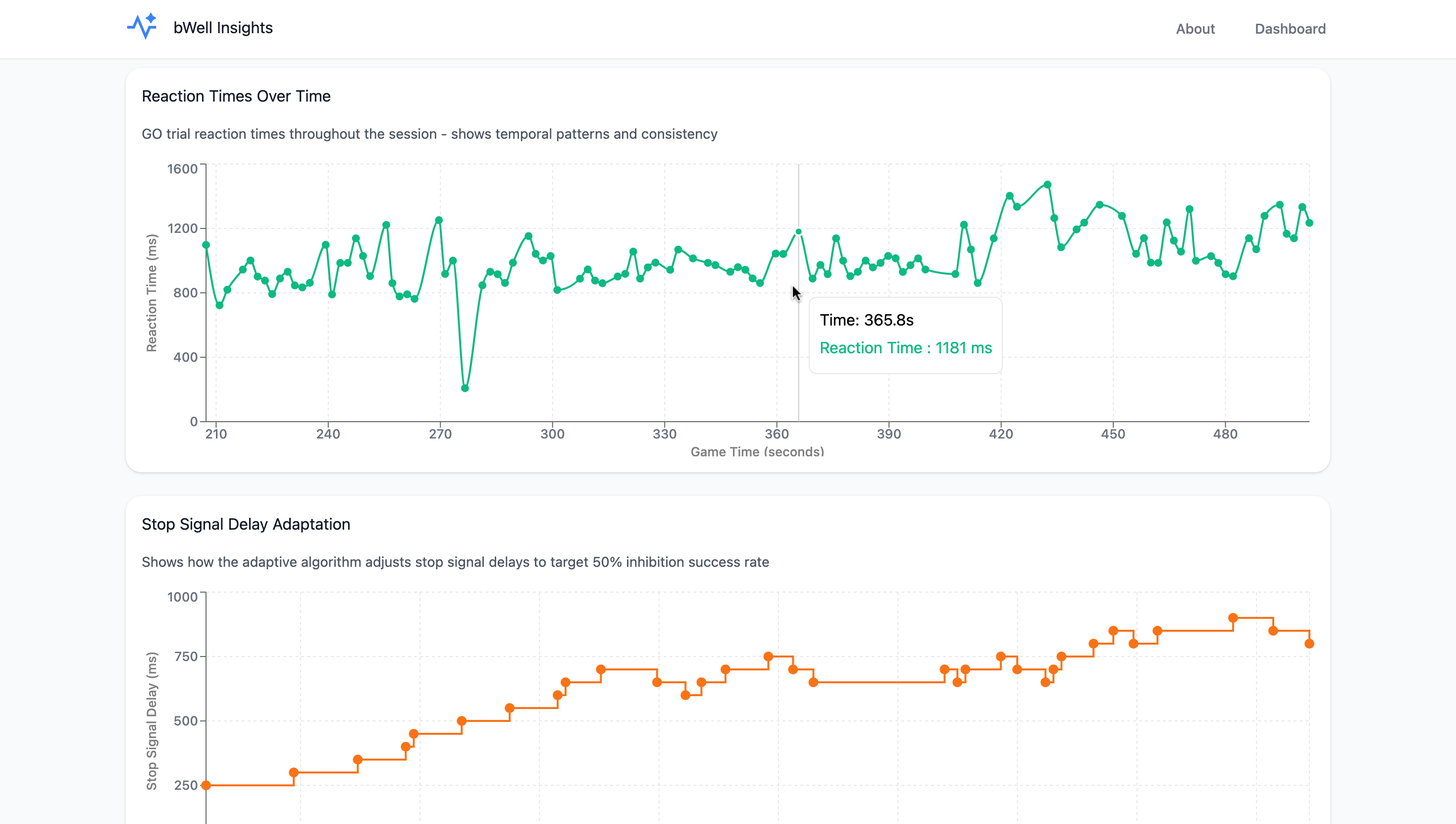Switch to the Dashboard view
1456x824 pixels.
click(x=1290, y=29)
